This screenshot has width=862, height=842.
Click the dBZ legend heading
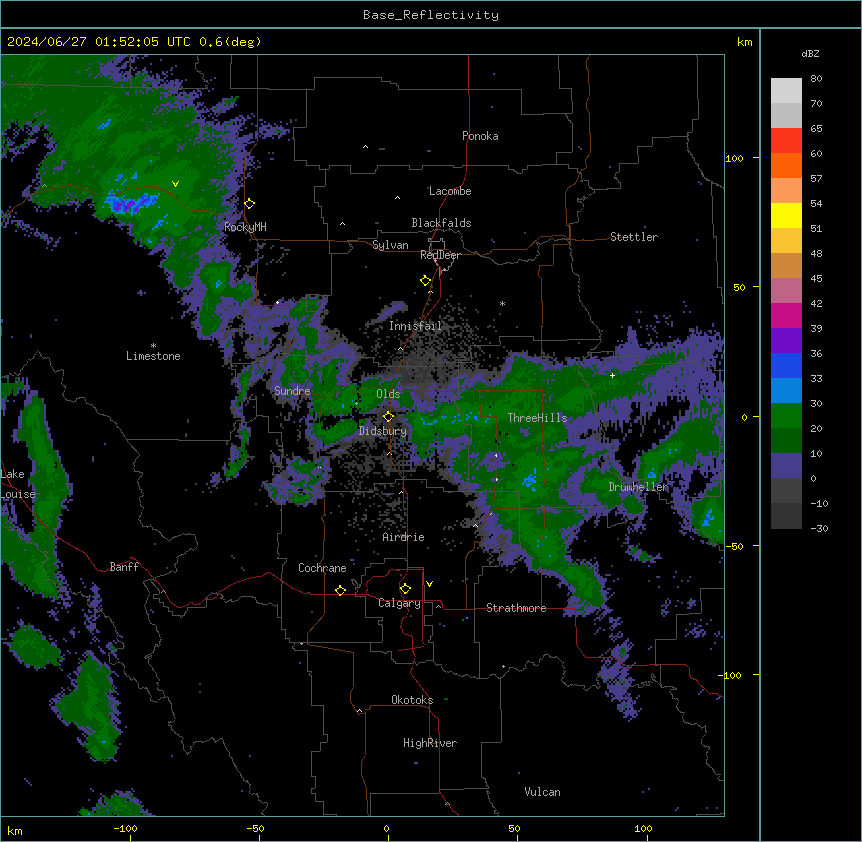point(810,54)
